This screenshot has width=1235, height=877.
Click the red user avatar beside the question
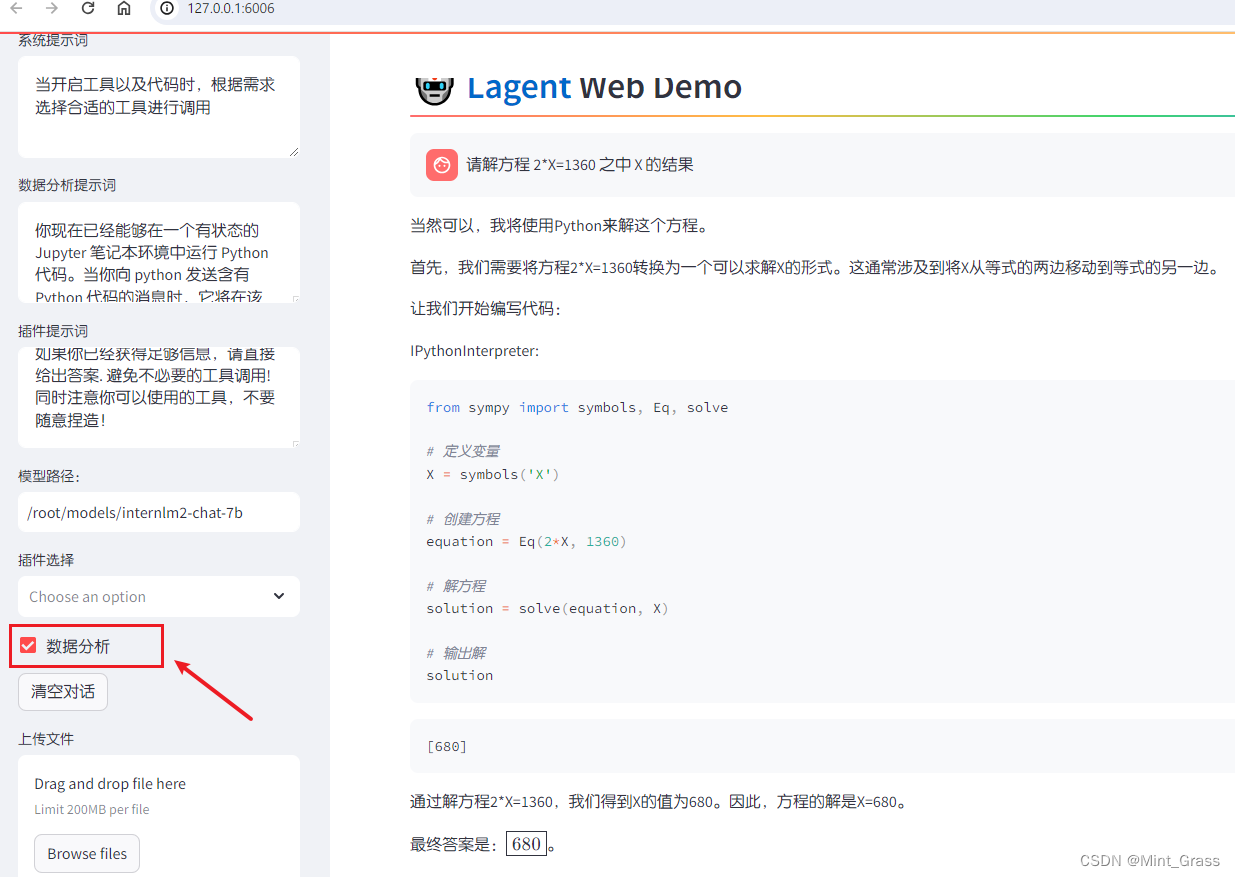(441, 164)
